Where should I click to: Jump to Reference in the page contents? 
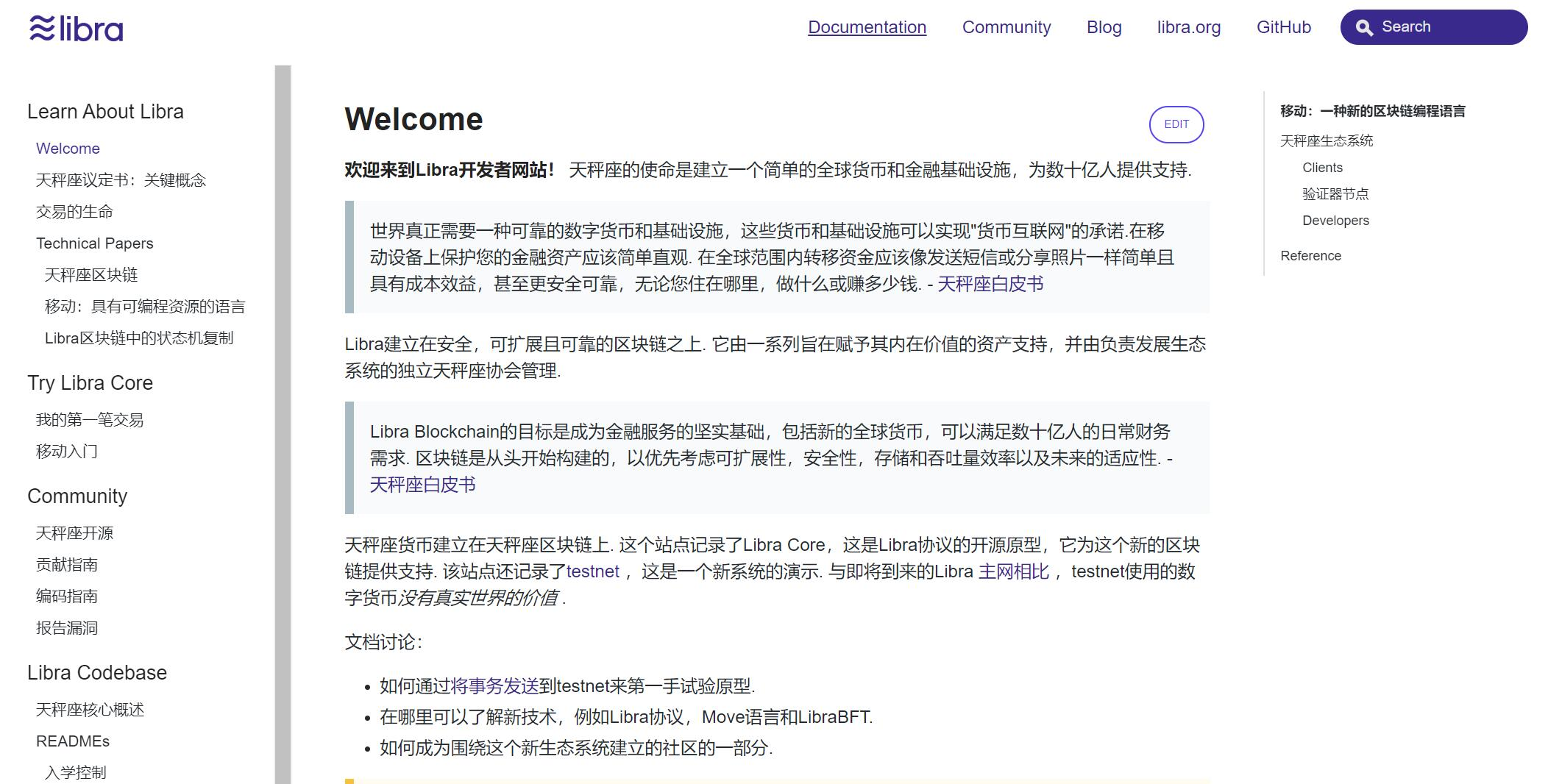(x=1310, y=256)
